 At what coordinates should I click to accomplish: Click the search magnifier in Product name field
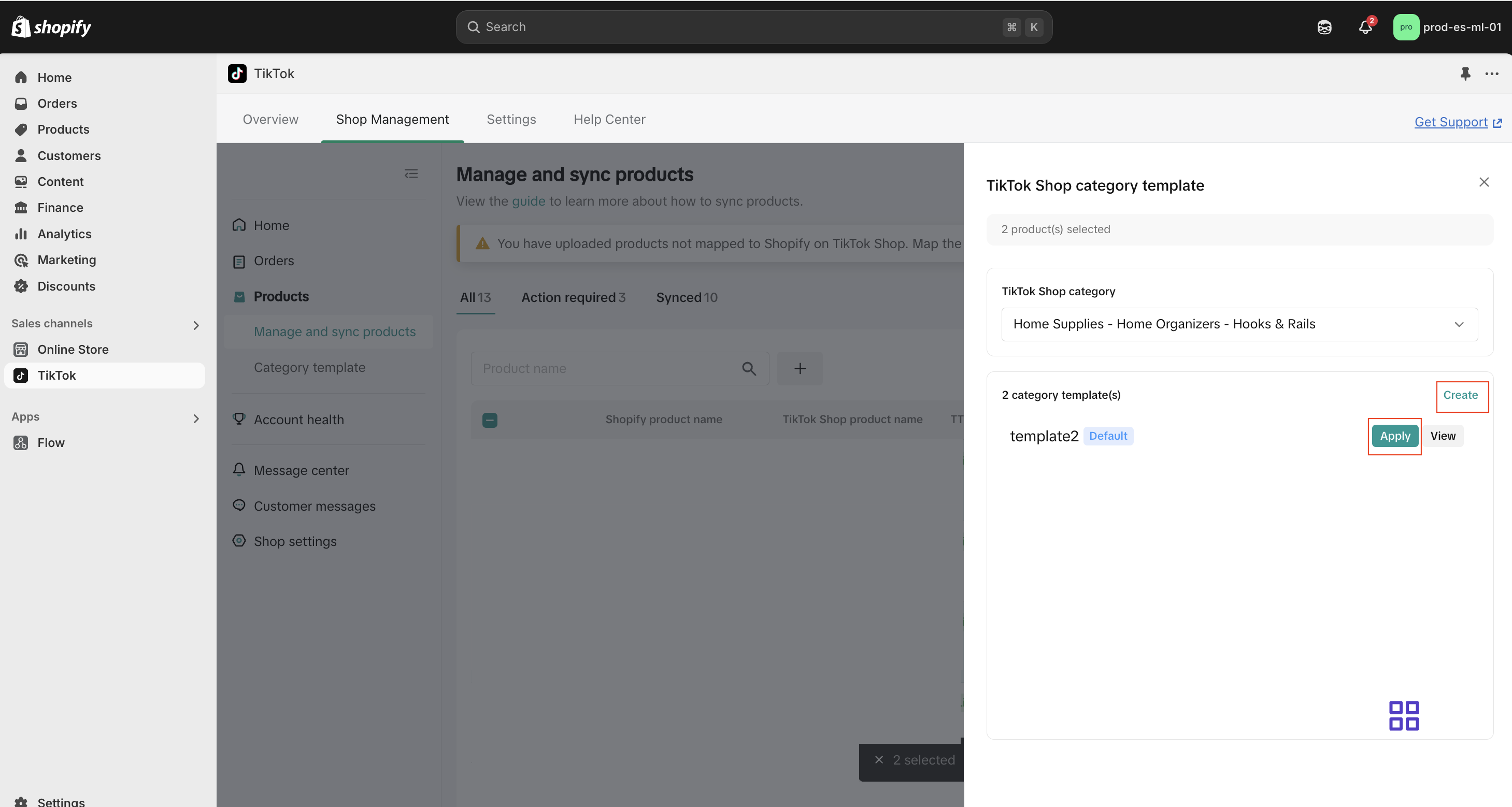[x=748, y=369]
